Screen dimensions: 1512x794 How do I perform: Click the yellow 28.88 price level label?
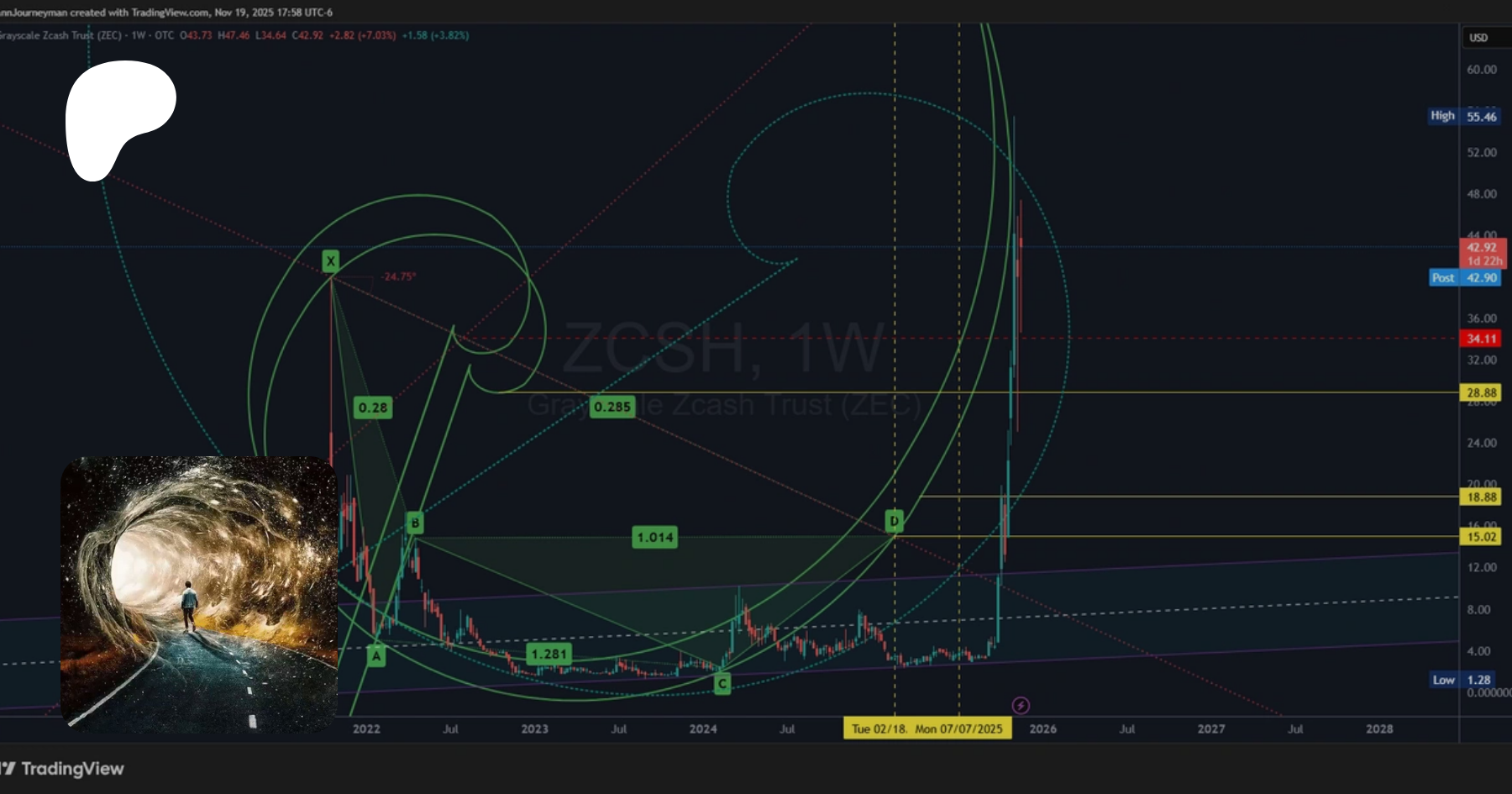pyautogui.click(x=1482, y=392)
